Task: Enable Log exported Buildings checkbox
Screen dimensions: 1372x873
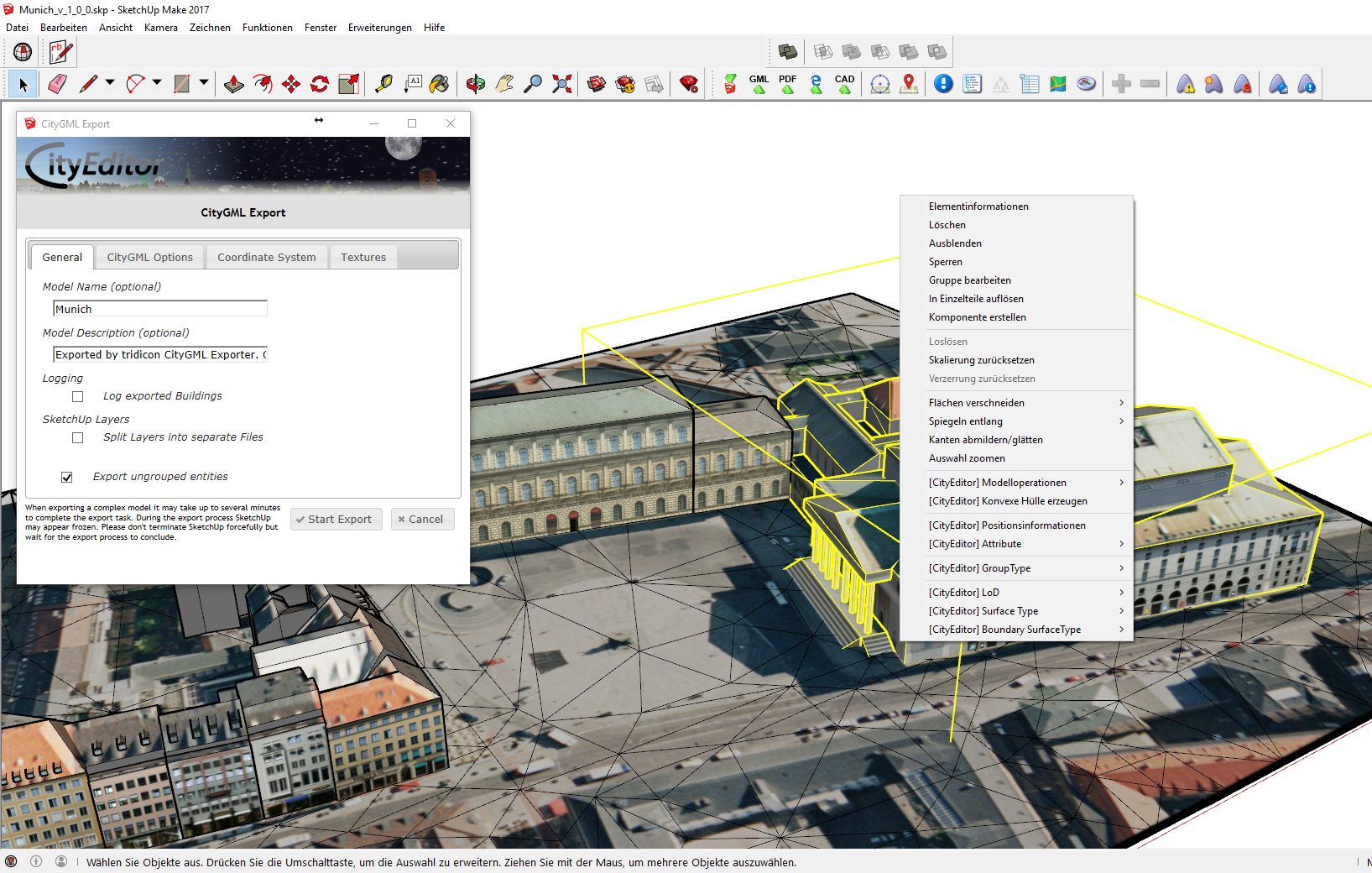Action: [78, 396]
